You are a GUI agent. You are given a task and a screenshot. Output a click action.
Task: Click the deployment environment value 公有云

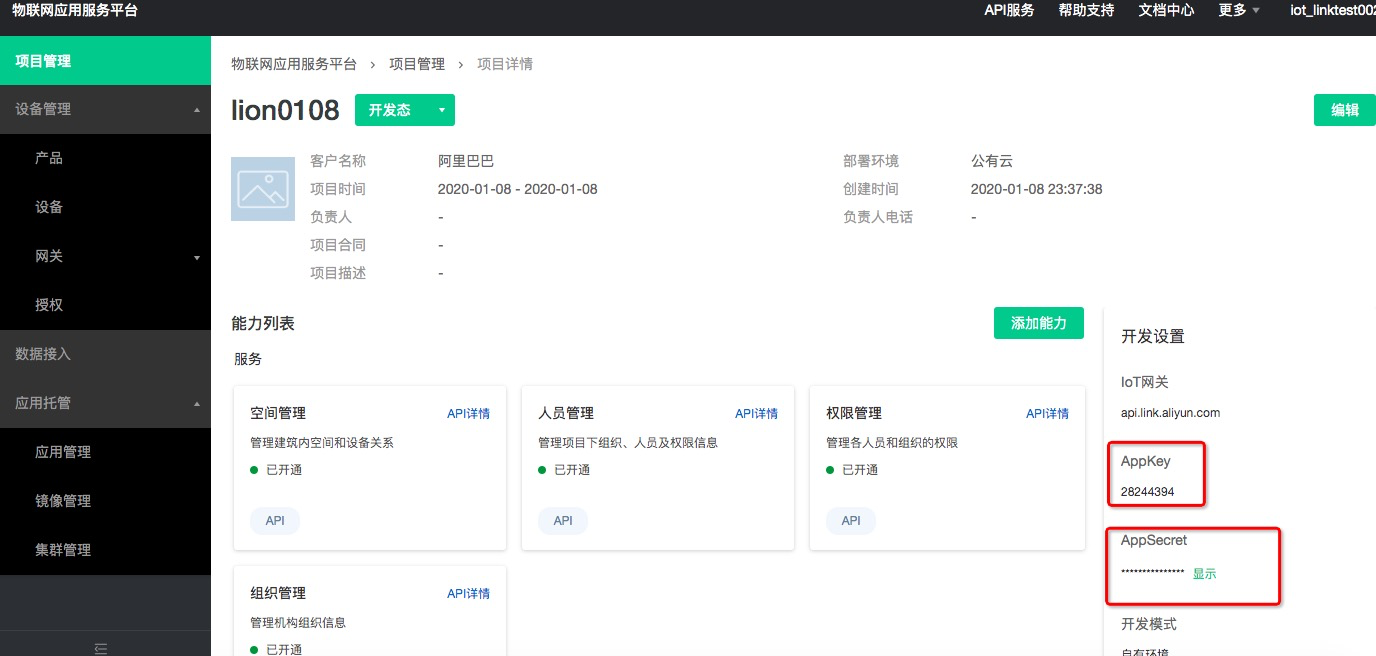(992, 161)
